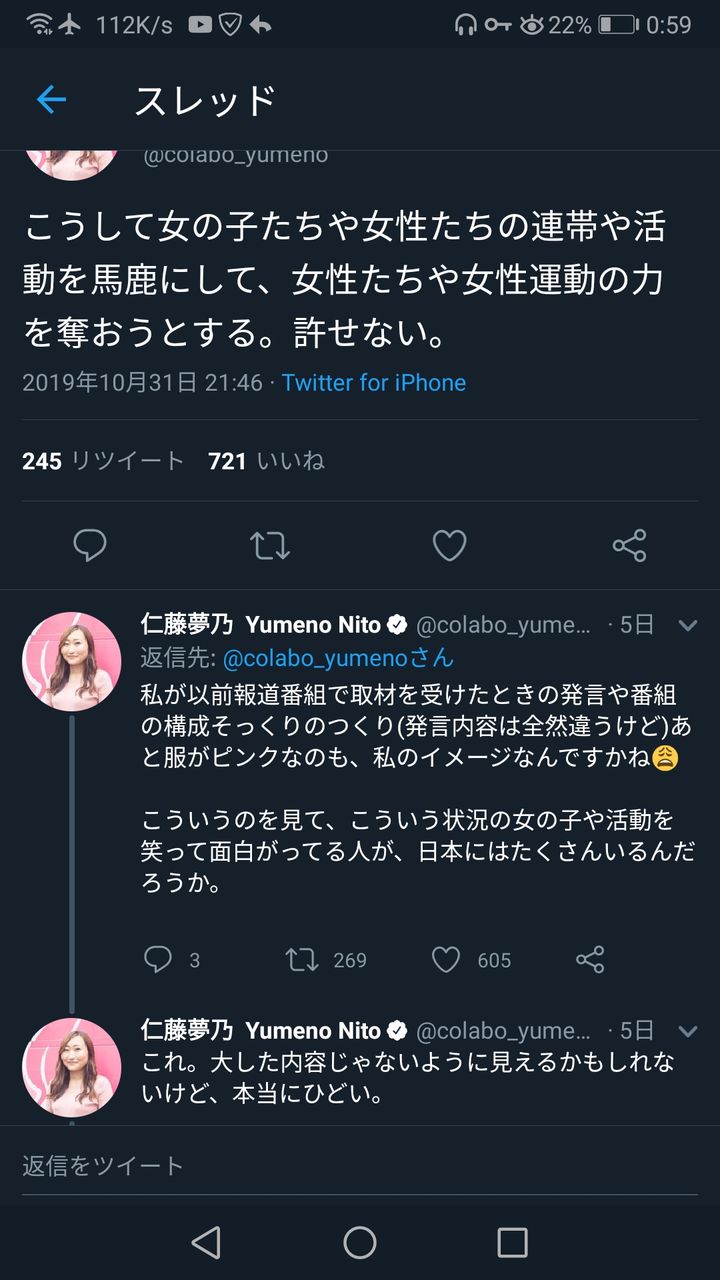The image size is (720, 1280).
Task: Tap the back arrow in thread header
Action: point(51,100)
